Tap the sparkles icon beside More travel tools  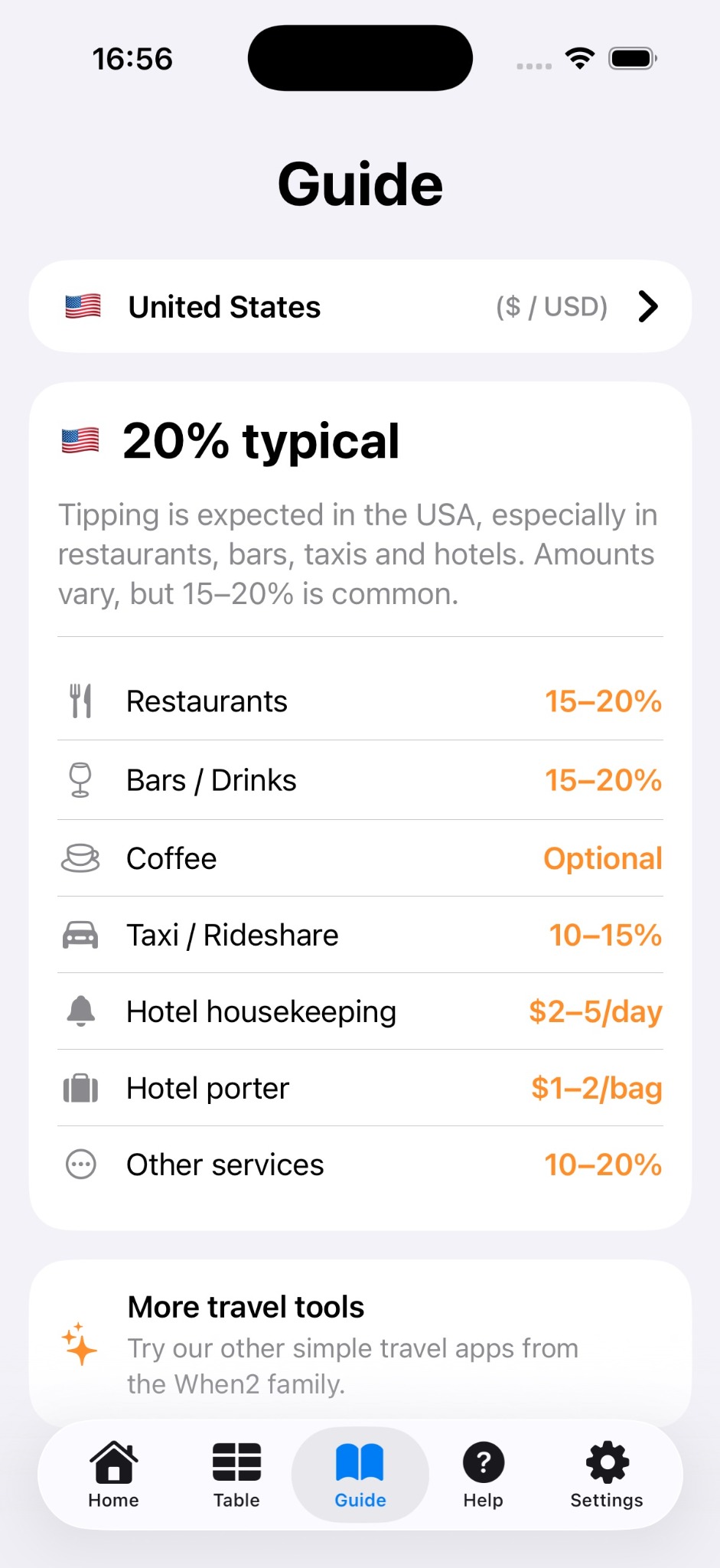(x=80, y=1344)
